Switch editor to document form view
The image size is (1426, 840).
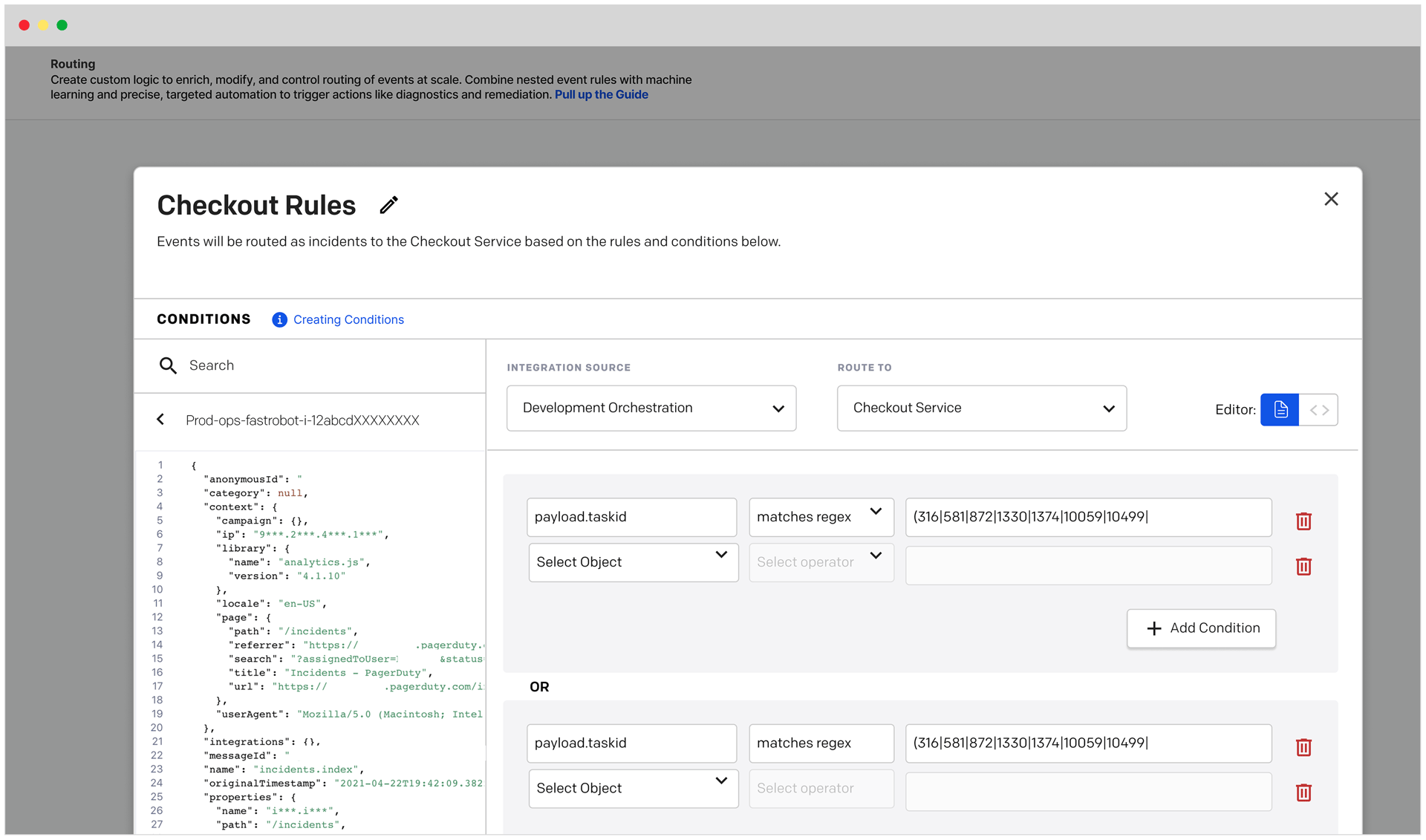[1280, 410]
